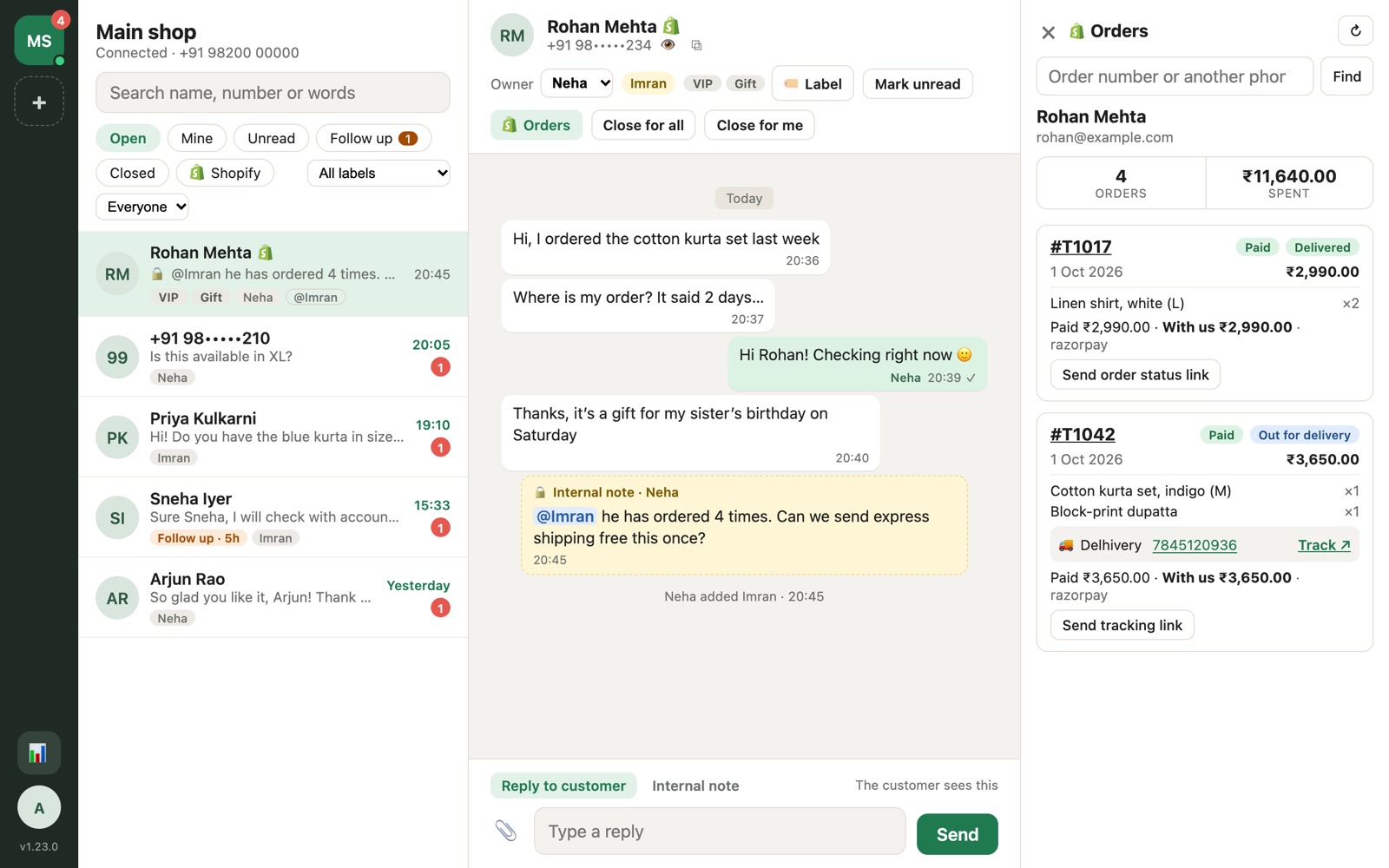Close the Orders side panel
Image resolution: width=1389 pixels, height=868 pixels.
(1048, 32)
